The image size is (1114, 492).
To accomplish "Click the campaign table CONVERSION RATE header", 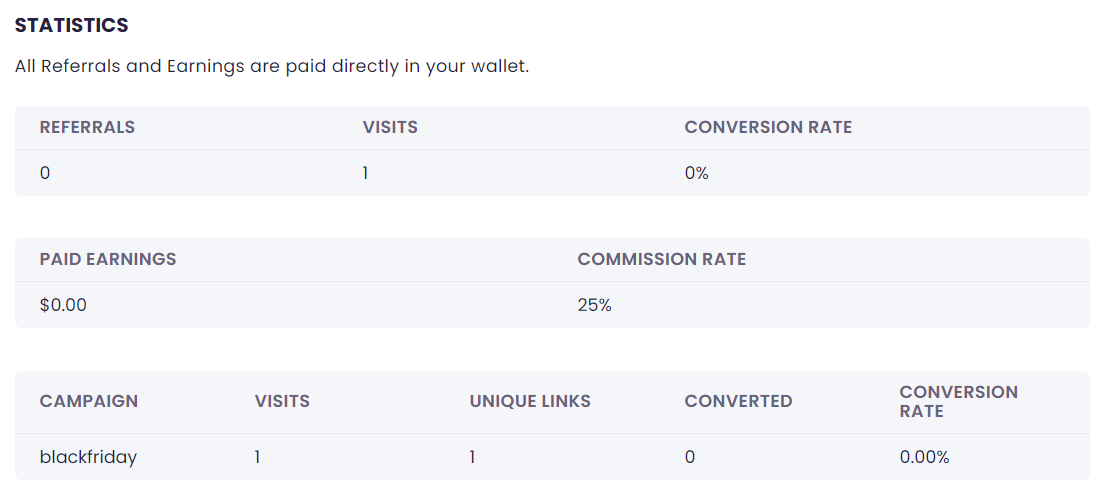I will [x=958, y=401].
